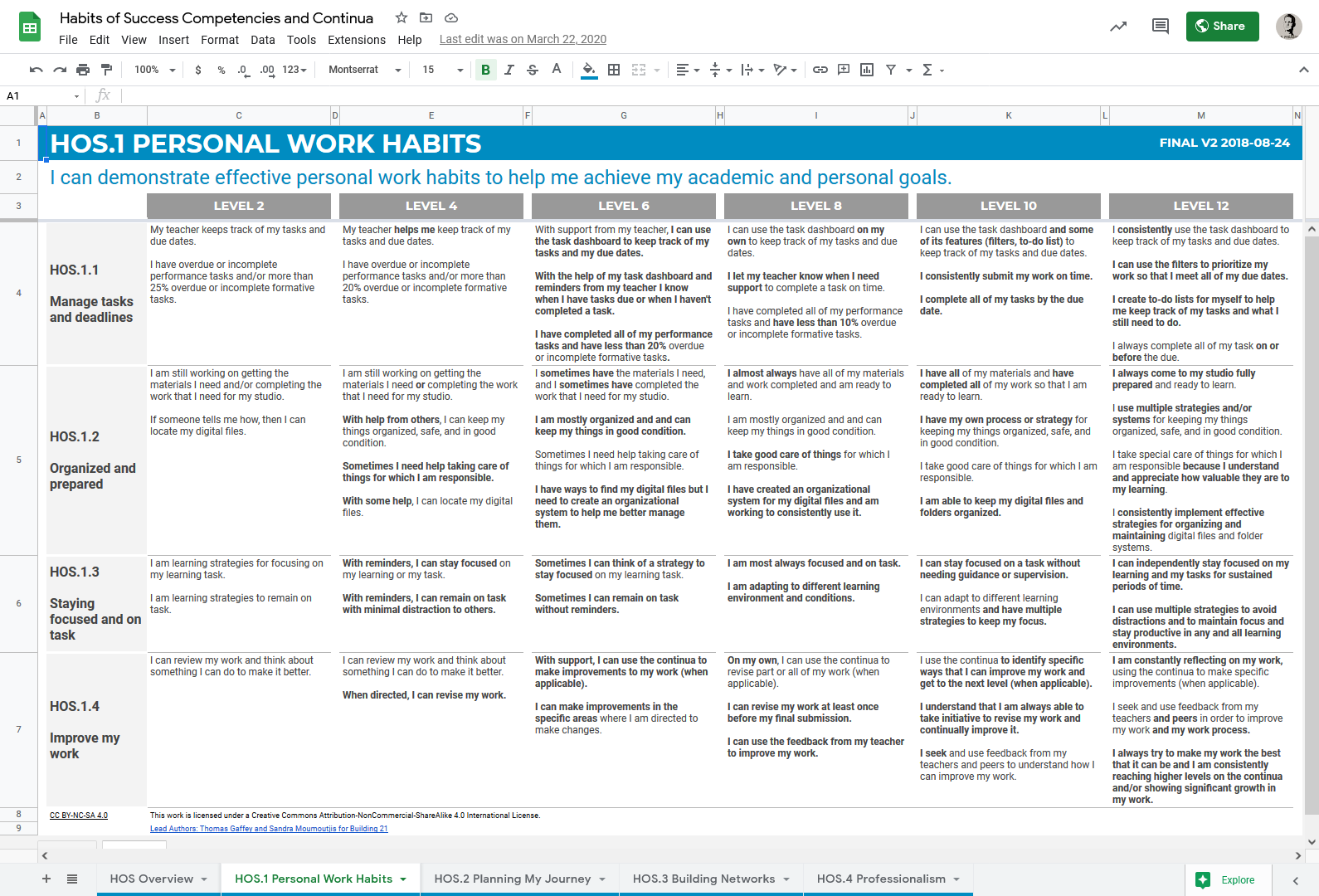Toggle bold formatting
This screenshot has height=896, width=1319.
(485, 70)
